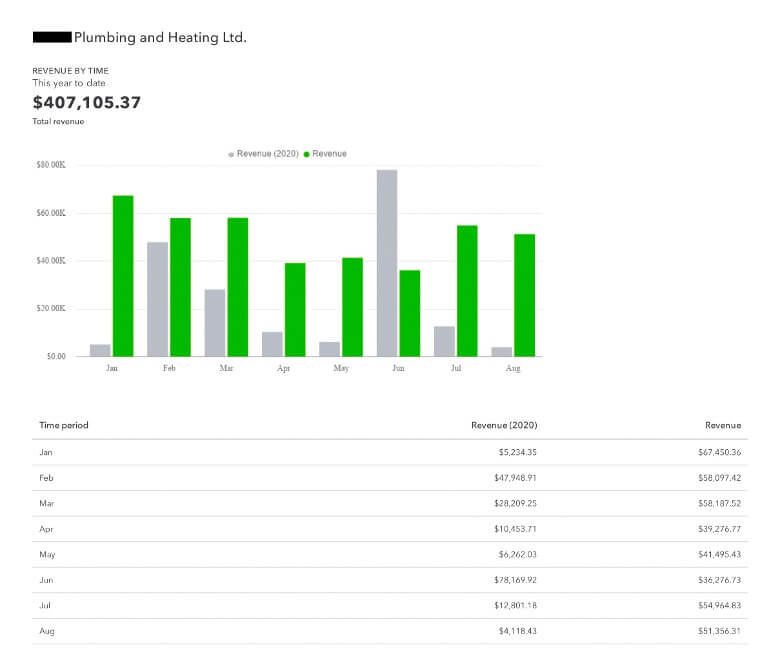Click the gray Mar 2020 bar
The image size is (760, 656).
pyautogui.click(x=215, y=322)
